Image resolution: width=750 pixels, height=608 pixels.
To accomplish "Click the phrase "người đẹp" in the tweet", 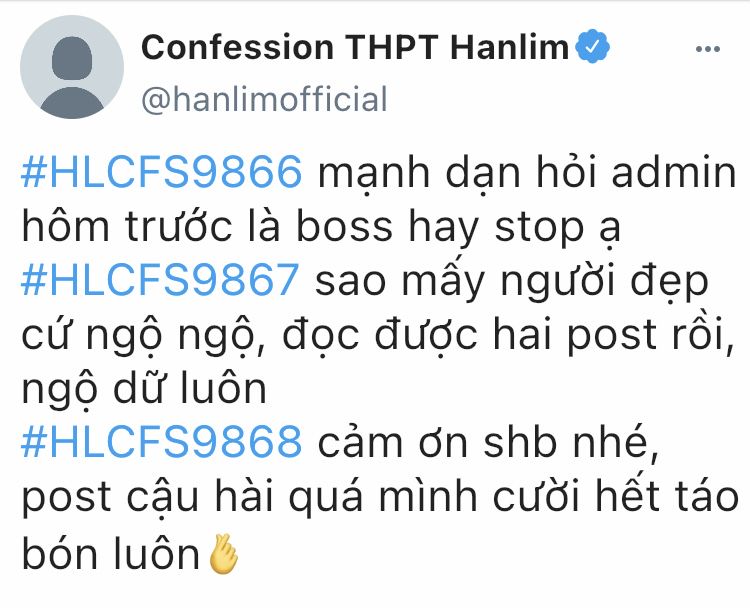I will coord(604,283).
